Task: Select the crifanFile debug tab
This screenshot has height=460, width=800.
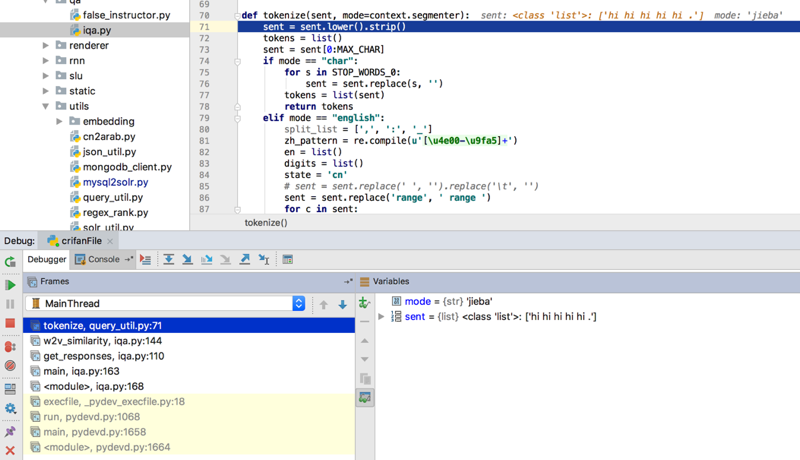Action: 80,241
